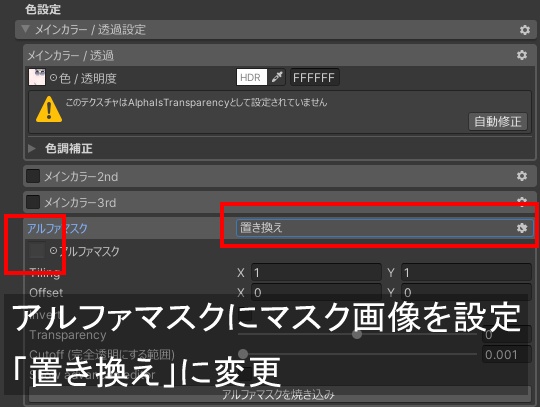
Task: Click the eyedropper color picker icon
Action: coord(277,77)
